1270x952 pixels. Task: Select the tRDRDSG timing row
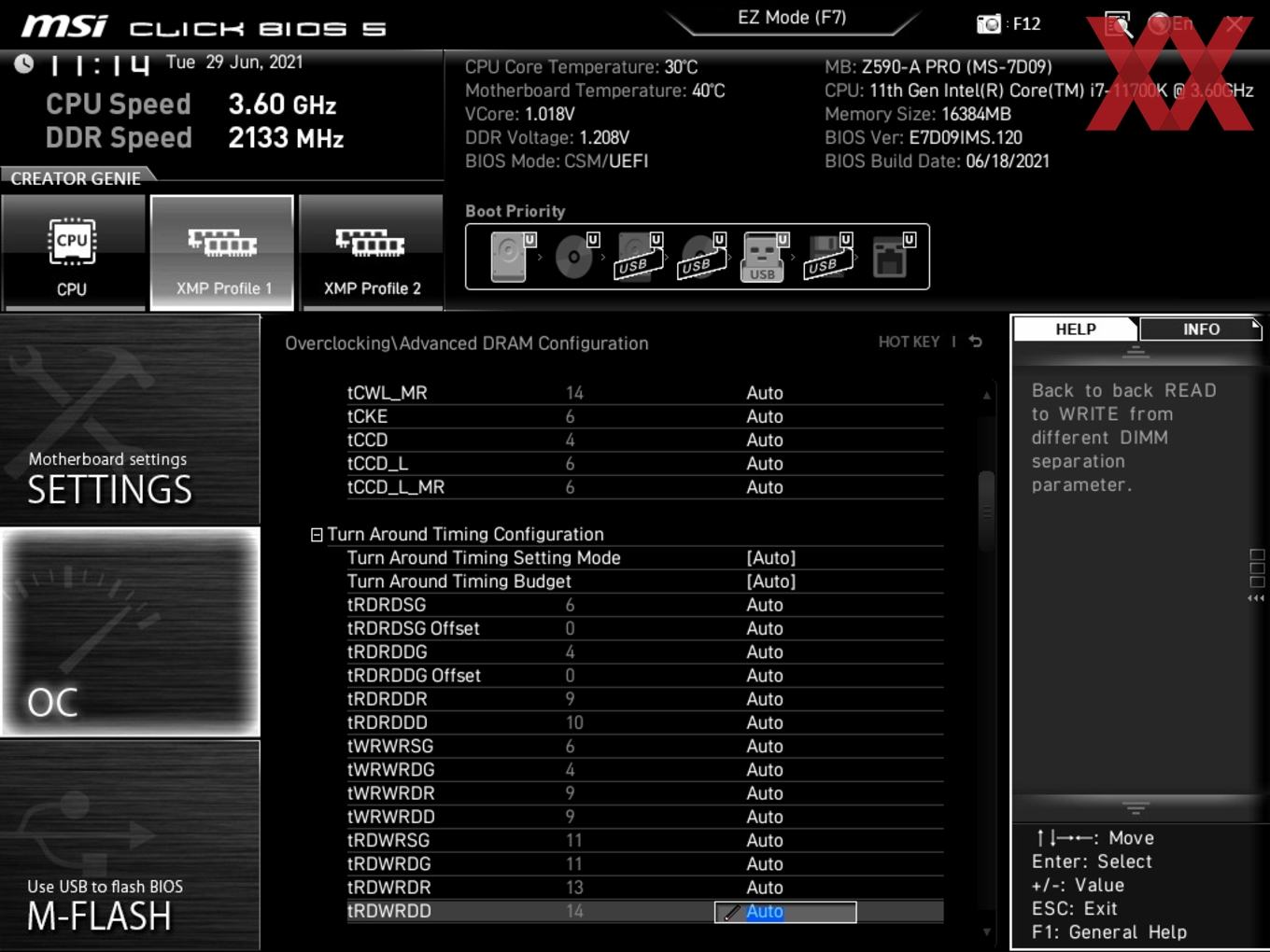[644, 605]
